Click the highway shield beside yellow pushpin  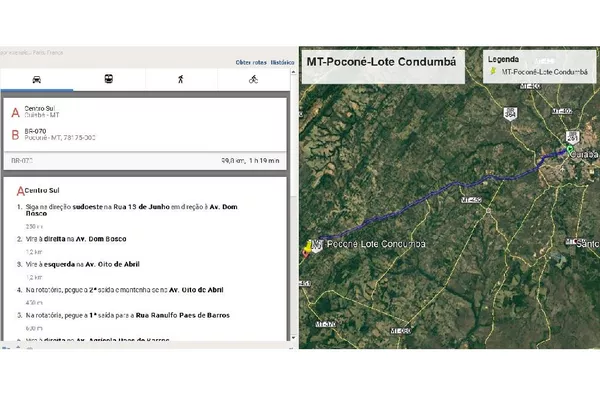(317, 246)
